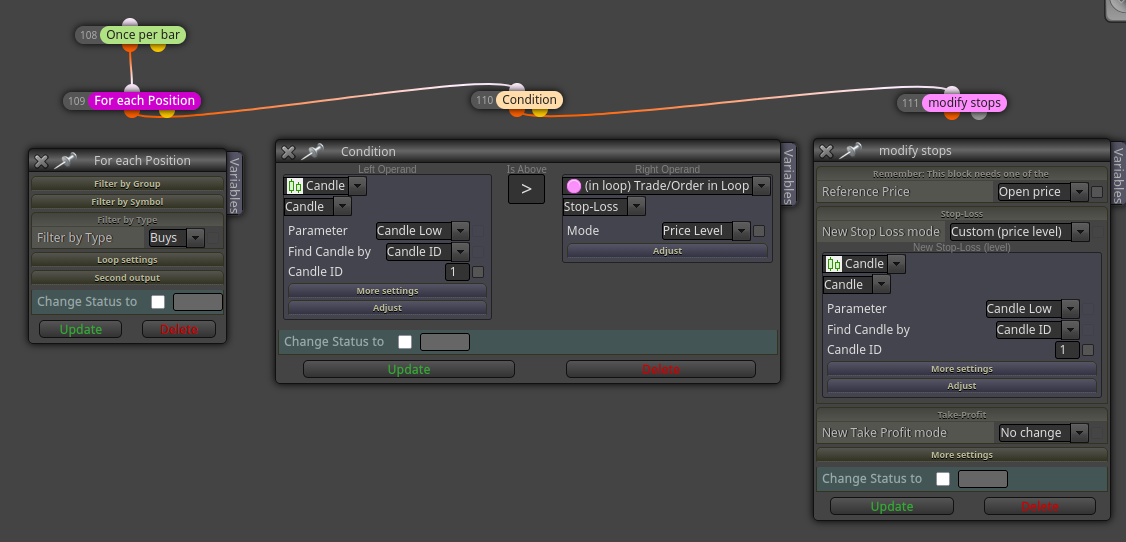Open the Left Operand Candle type dropdown
This screenshot has width=1126, height=542.
[317, 207]
